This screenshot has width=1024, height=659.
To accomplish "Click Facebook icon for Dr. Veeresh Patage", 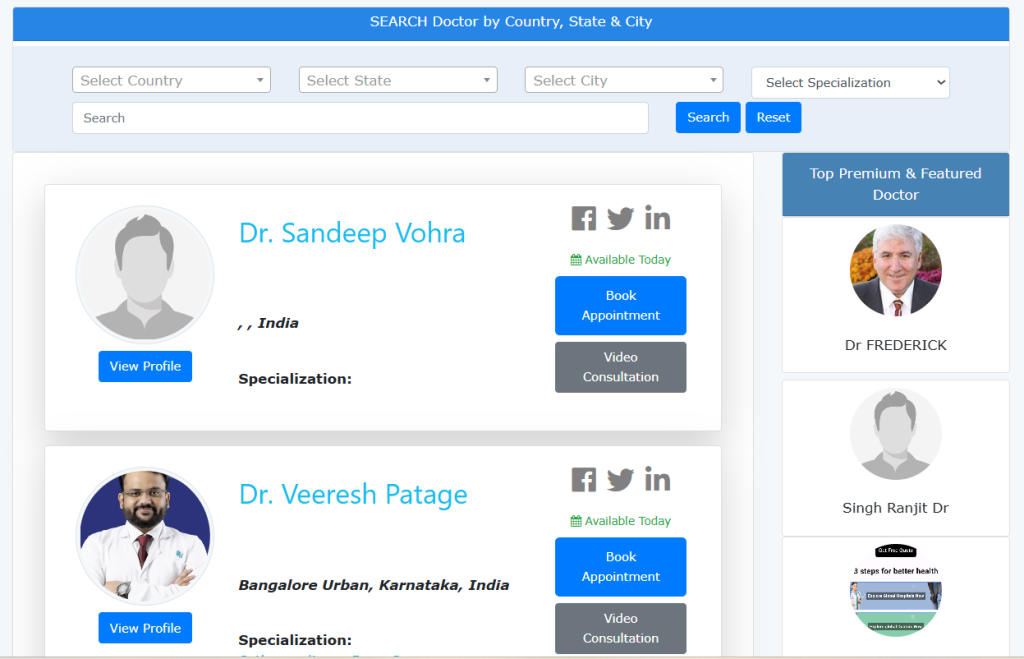I will 583,480.
